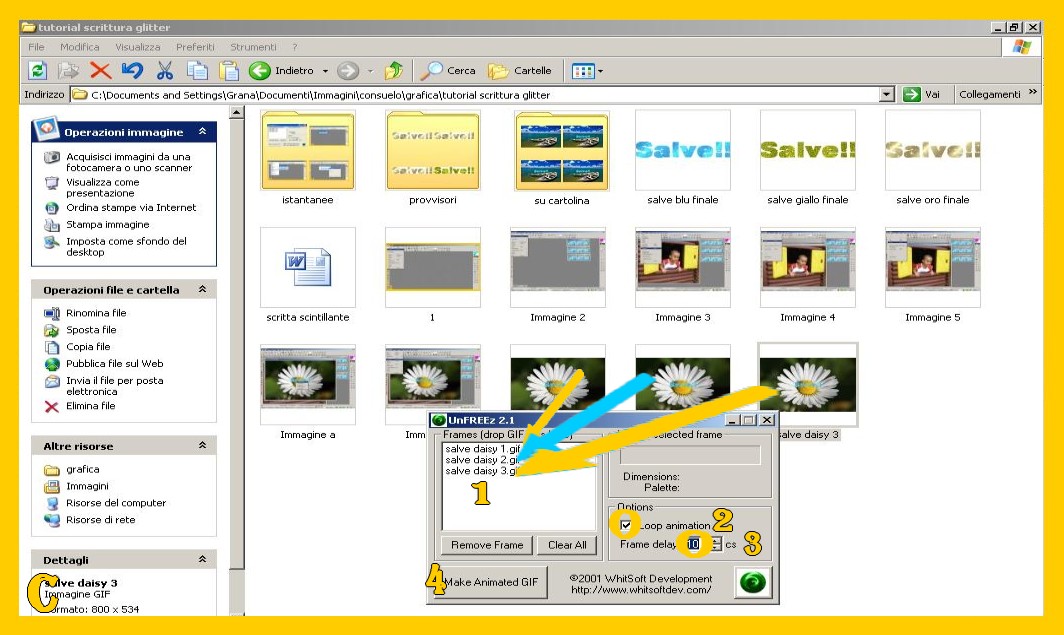1064x635 pixels.
Task: Click the Paste clipboard icon
Action: [230, 71]
